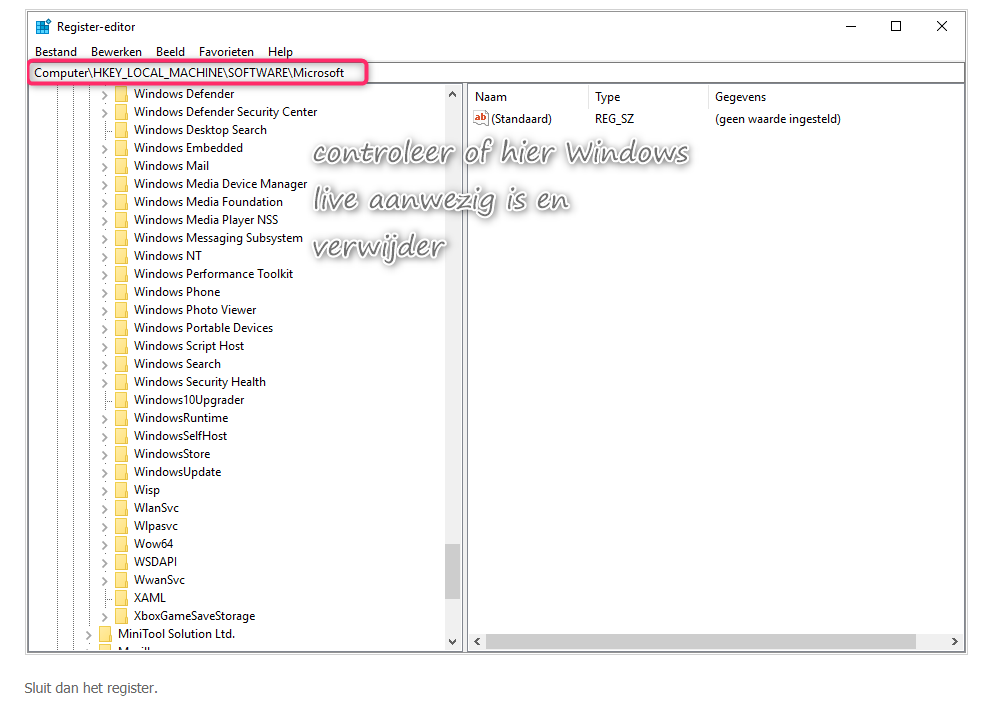Select the WlanSvc folder icon
This screenshot has width=1001, height=707.
(121, 508)
